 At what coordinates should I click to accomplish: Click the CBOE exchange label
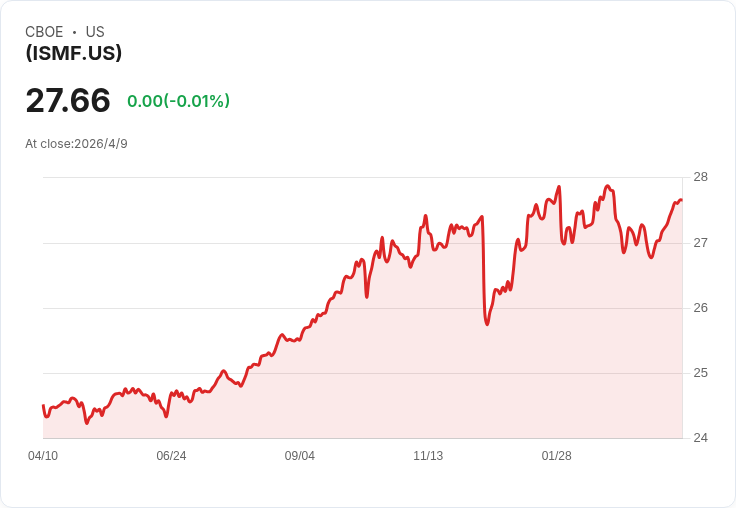(x=43, y=32)
